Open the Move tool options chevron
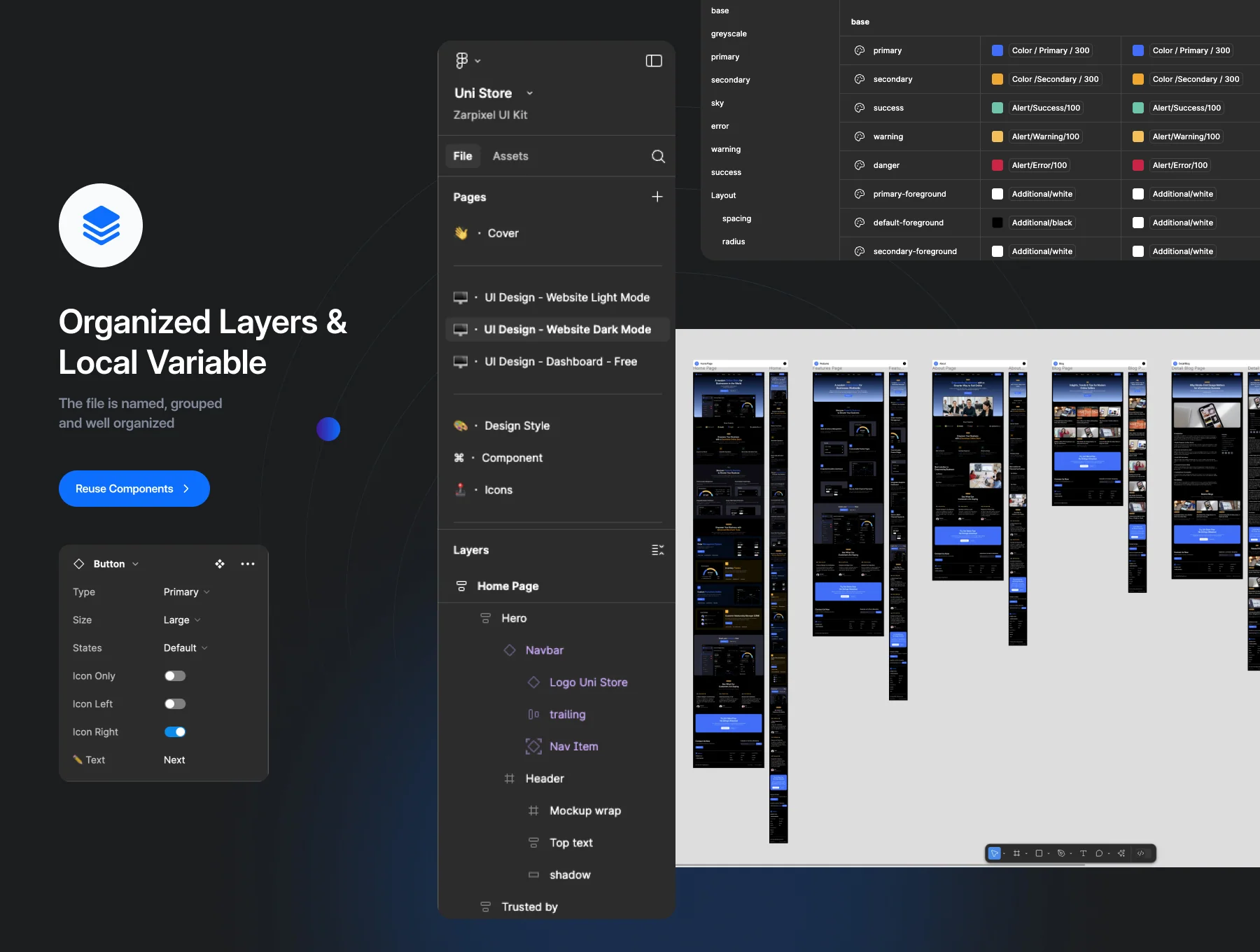This screenshot has width=1260, height=952. pyautogui.click(x=1004, y=853)
